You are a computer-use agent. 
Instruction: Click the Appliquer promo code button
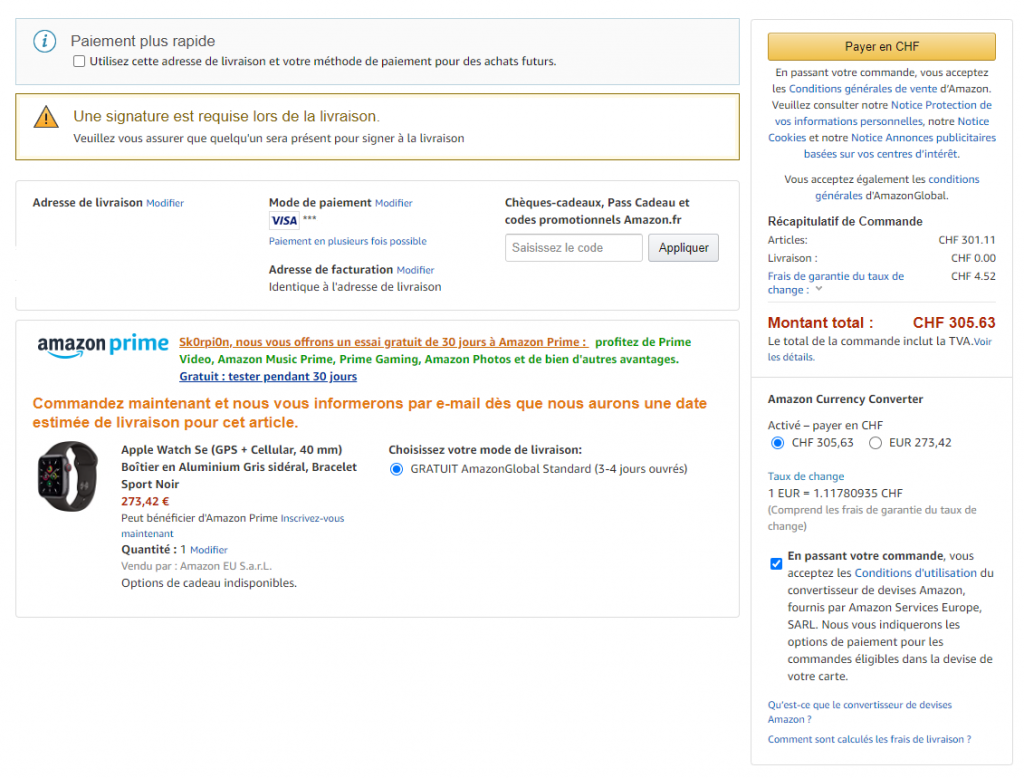683,248
